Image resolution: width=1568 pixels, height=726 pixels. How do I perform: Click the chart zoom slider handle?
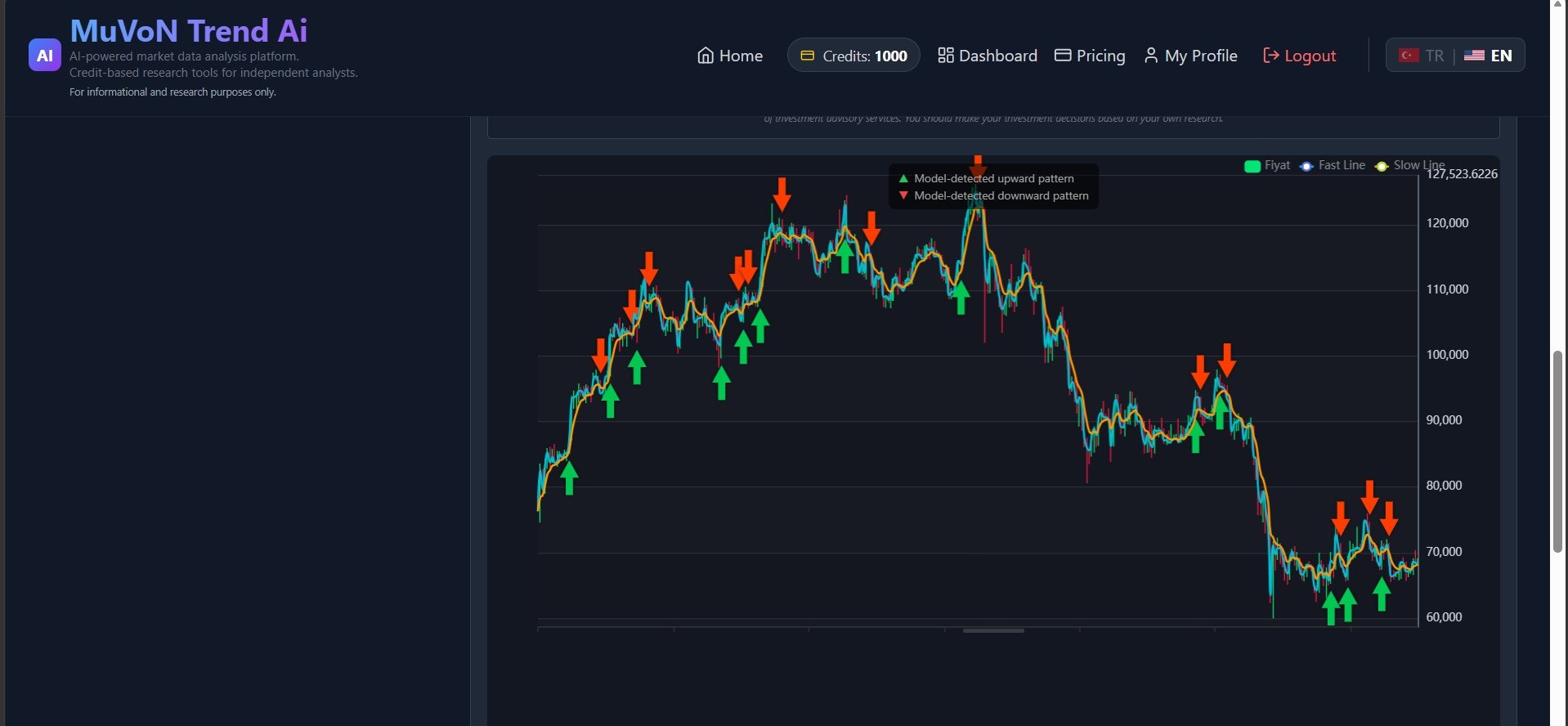(993, 630)
